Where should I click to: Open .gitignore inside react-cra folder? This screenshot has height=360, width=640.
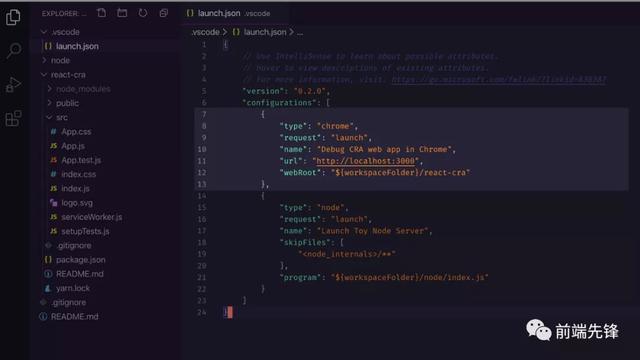[x=74, y=246]
